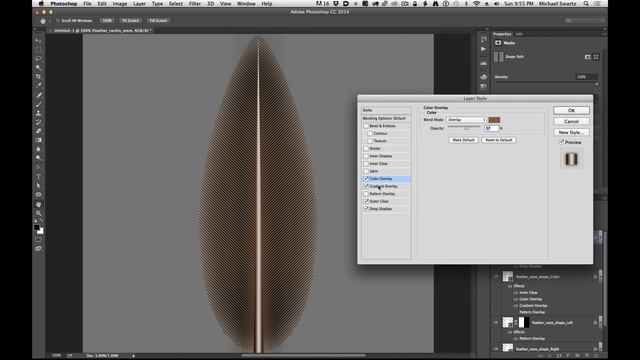Open the Actions panel play icon
The height and width of the screenshot is (360, 640).
484,49
